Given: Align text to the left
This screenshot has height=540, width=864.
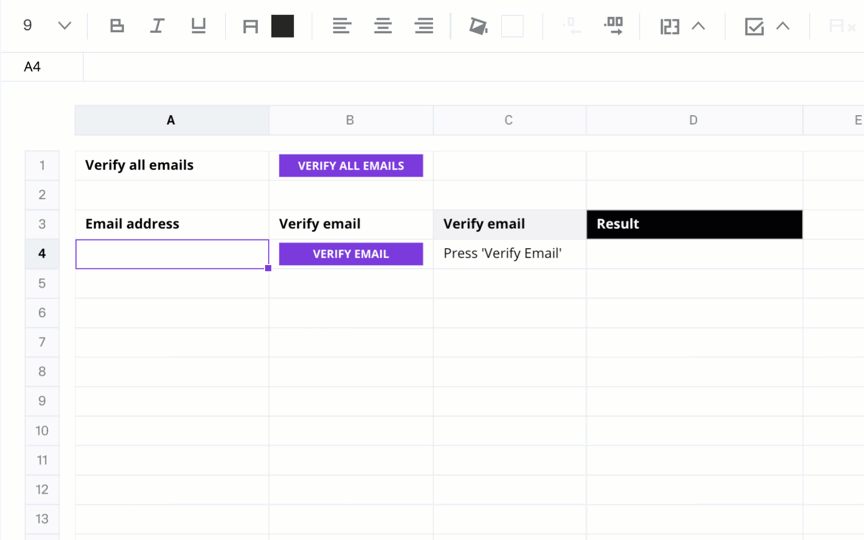Looking at the screenshot, I should (342, 26).
